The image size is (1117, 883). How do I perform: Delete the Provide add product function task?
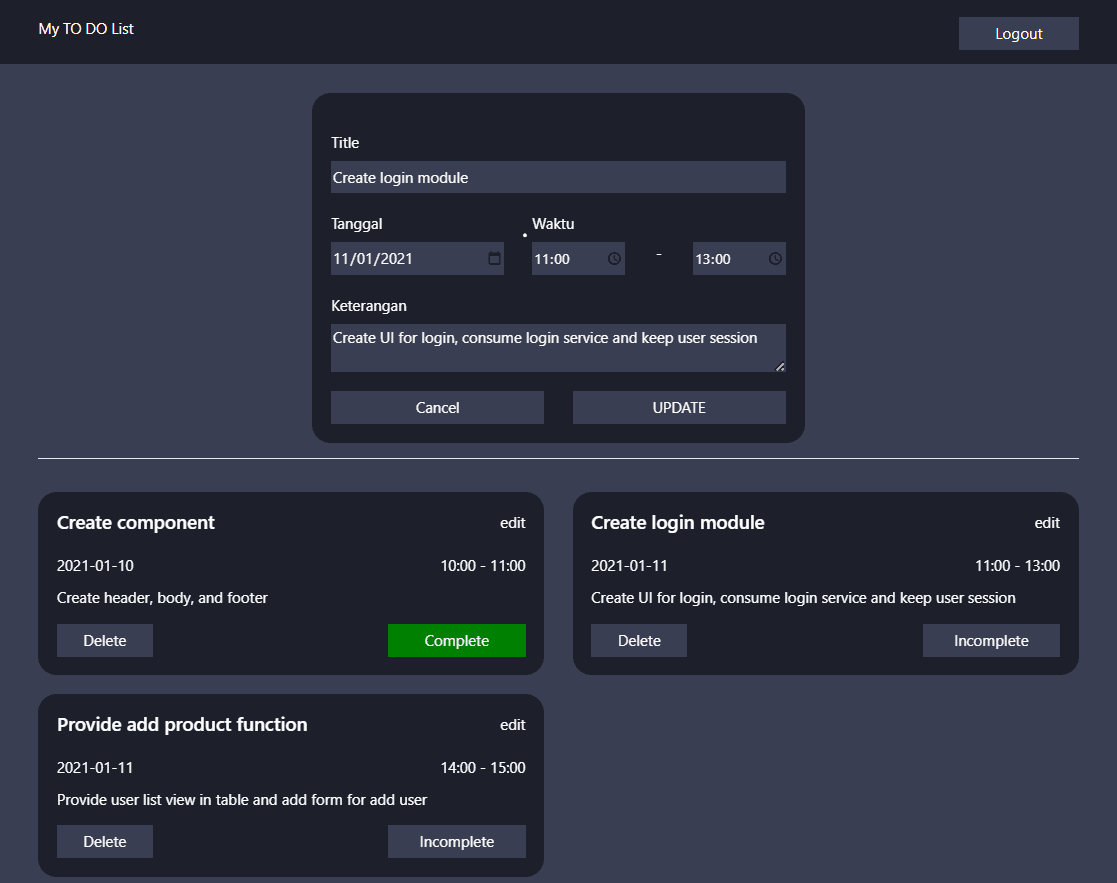105,842
